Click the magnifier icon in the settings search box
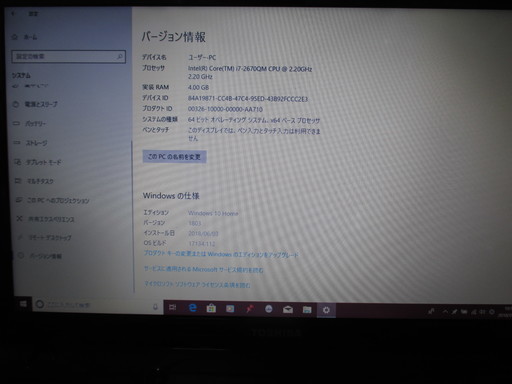Image resolution: width=512 pixels, height=384 pixels. [x=120, y=57]
